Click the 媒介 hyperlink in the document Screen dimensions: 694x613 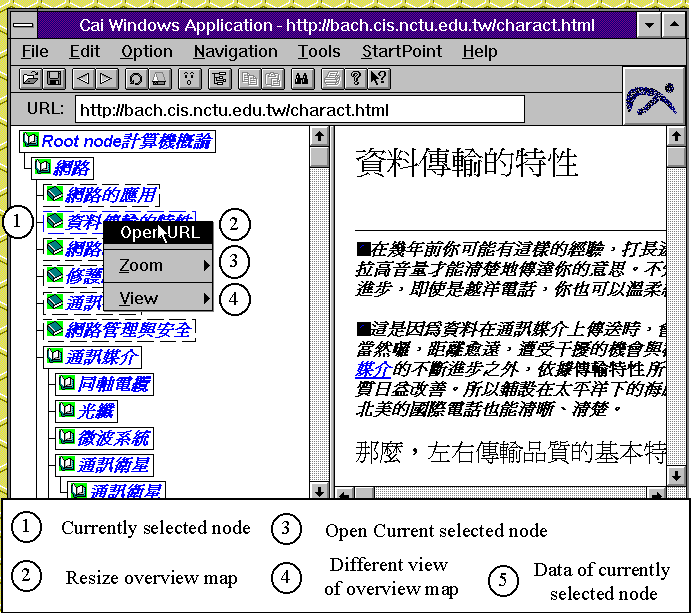click(368, 369)
